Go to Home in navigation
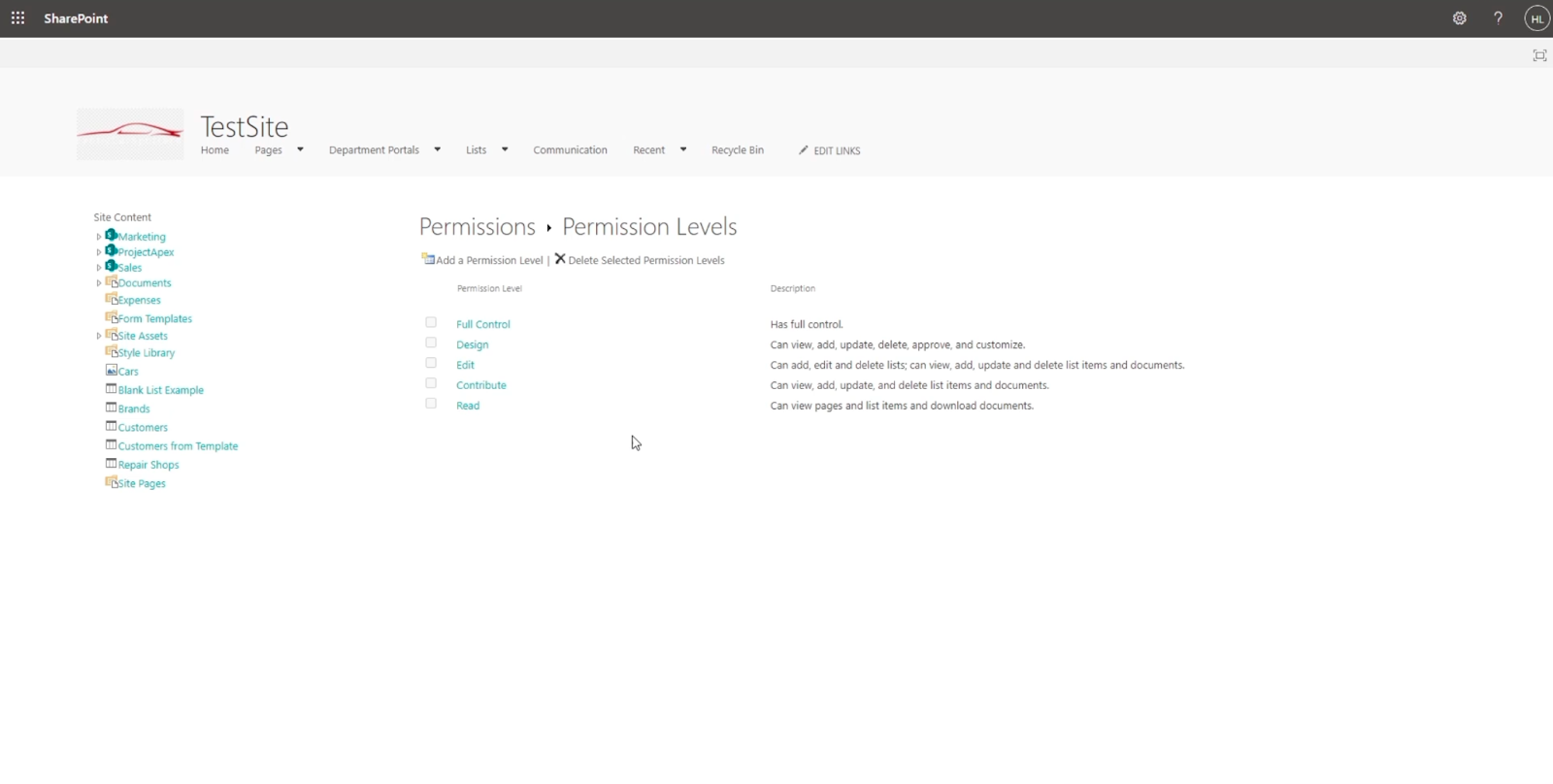Viewport: 1553px width, 784px height. [215, 150]
